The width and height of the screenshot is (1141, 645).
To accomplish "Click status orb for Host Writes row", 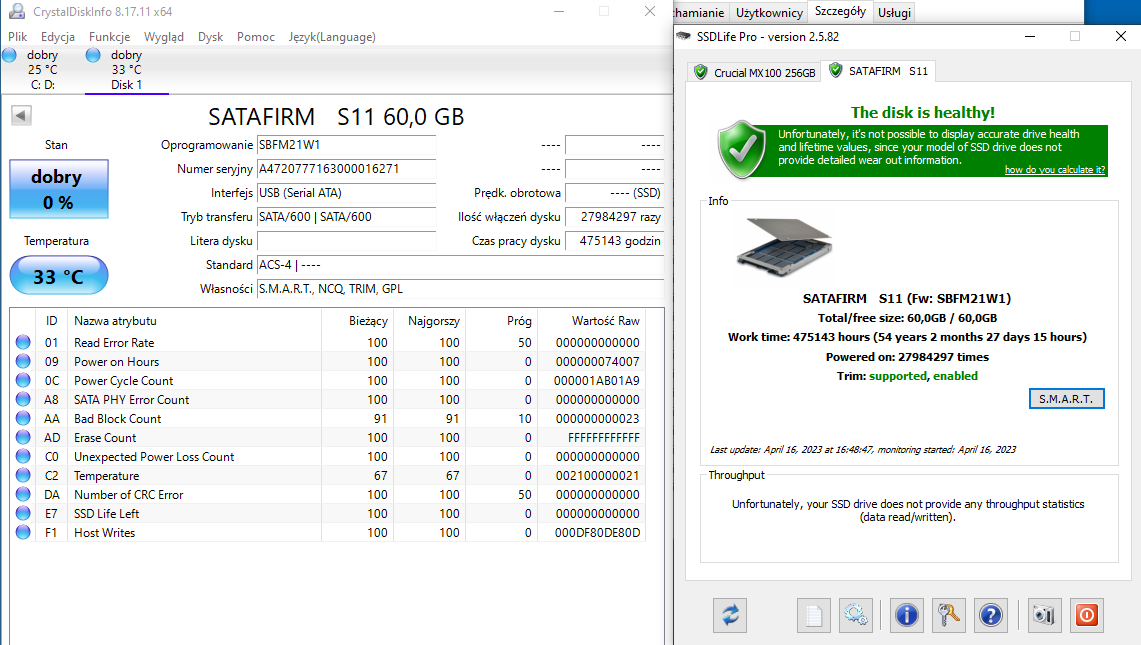I will (23, 532).
